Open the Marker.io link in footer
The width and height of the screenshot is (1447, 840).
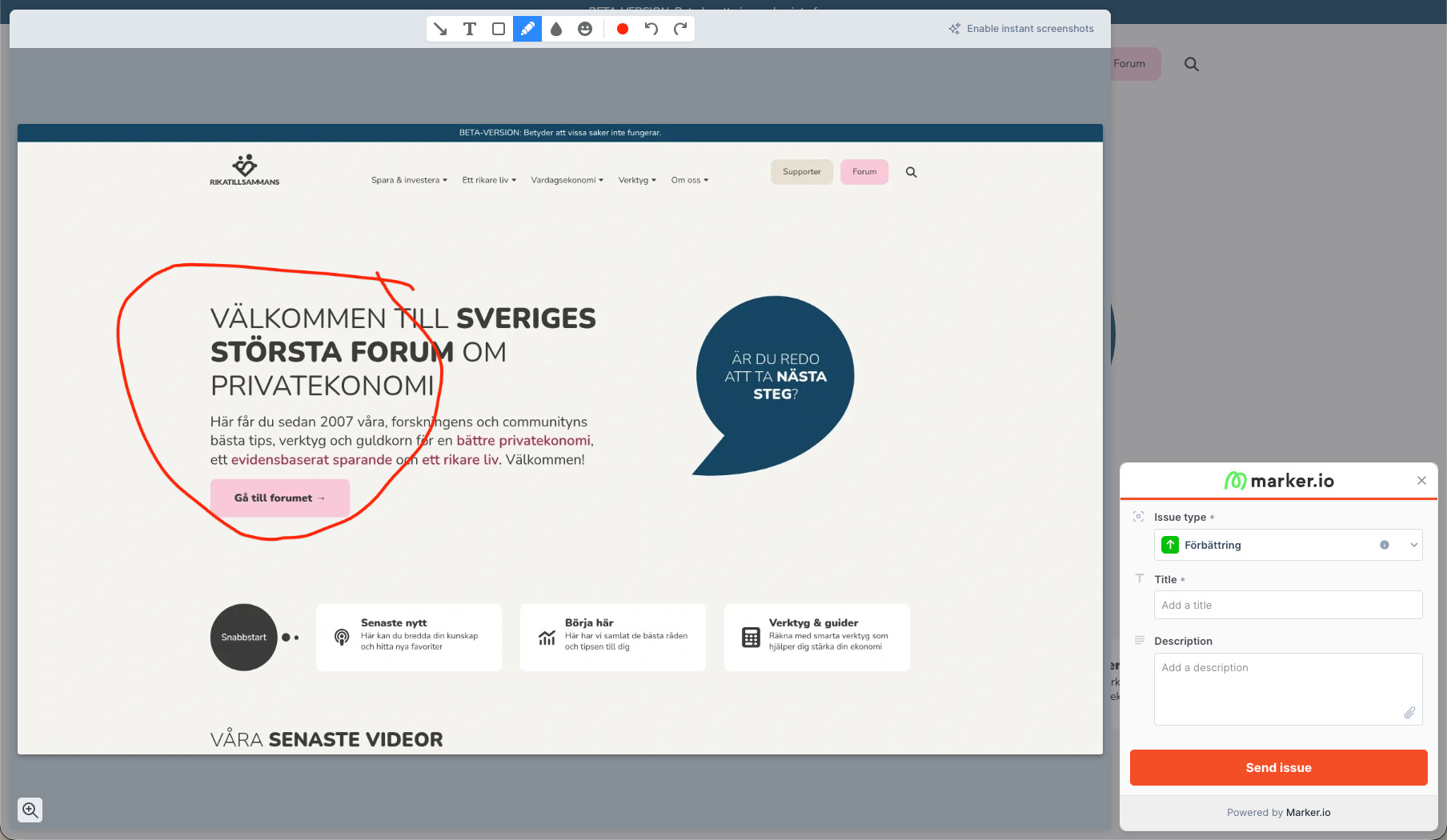point(1308,812)
